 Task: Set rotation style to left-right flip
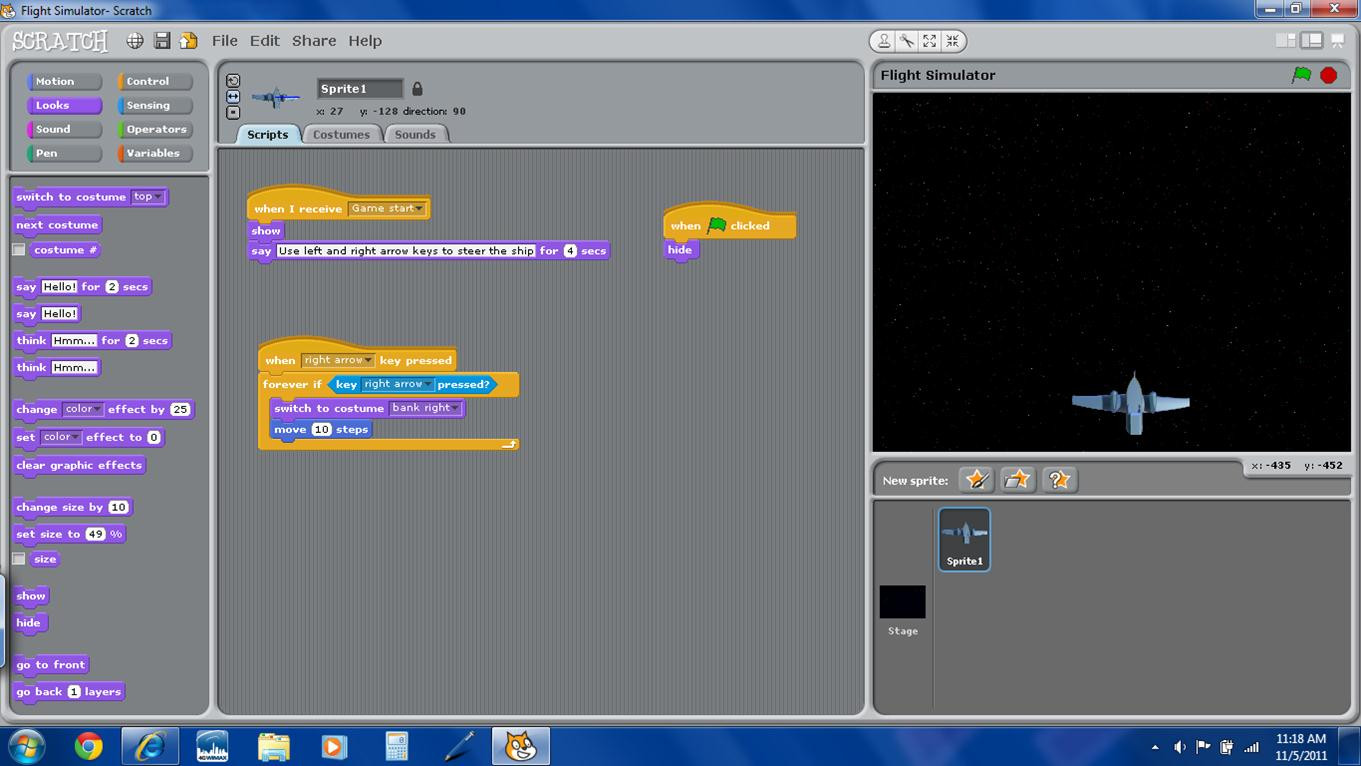pos(233,97)
